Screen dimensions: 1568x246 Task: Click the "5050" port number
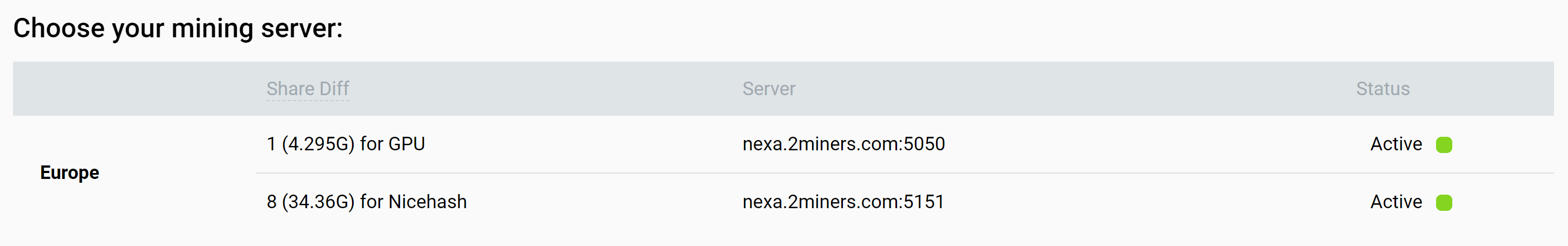tap(924, 144)
